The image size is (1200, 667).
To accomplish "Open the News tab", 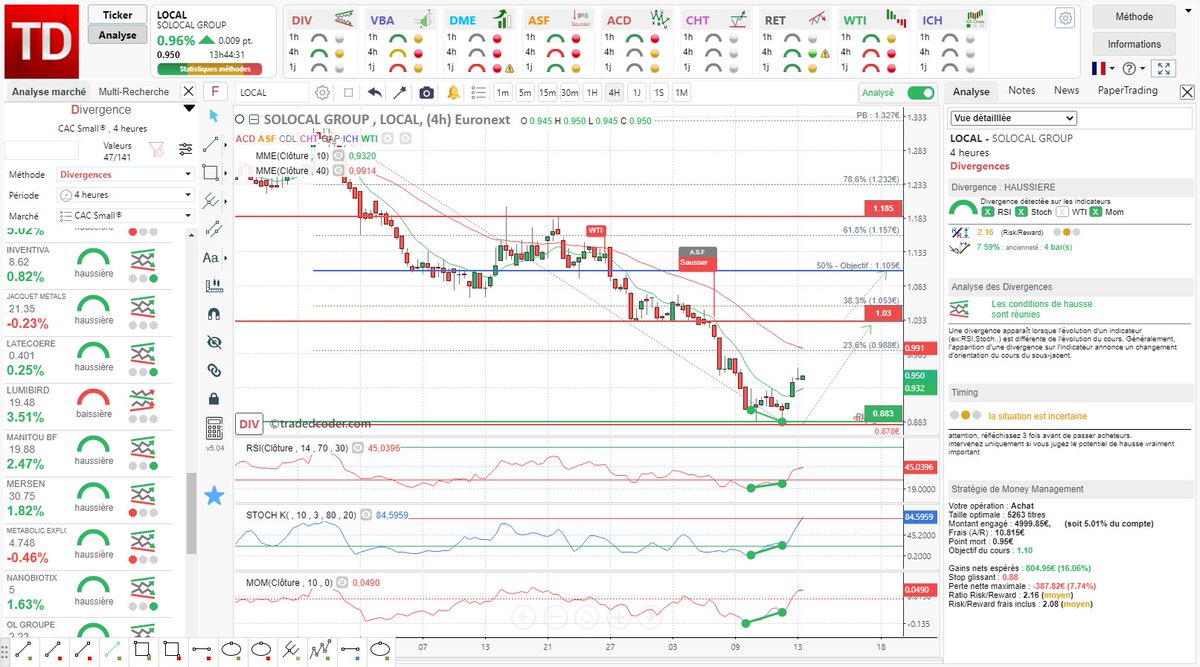I will [x=1066, y=90].
